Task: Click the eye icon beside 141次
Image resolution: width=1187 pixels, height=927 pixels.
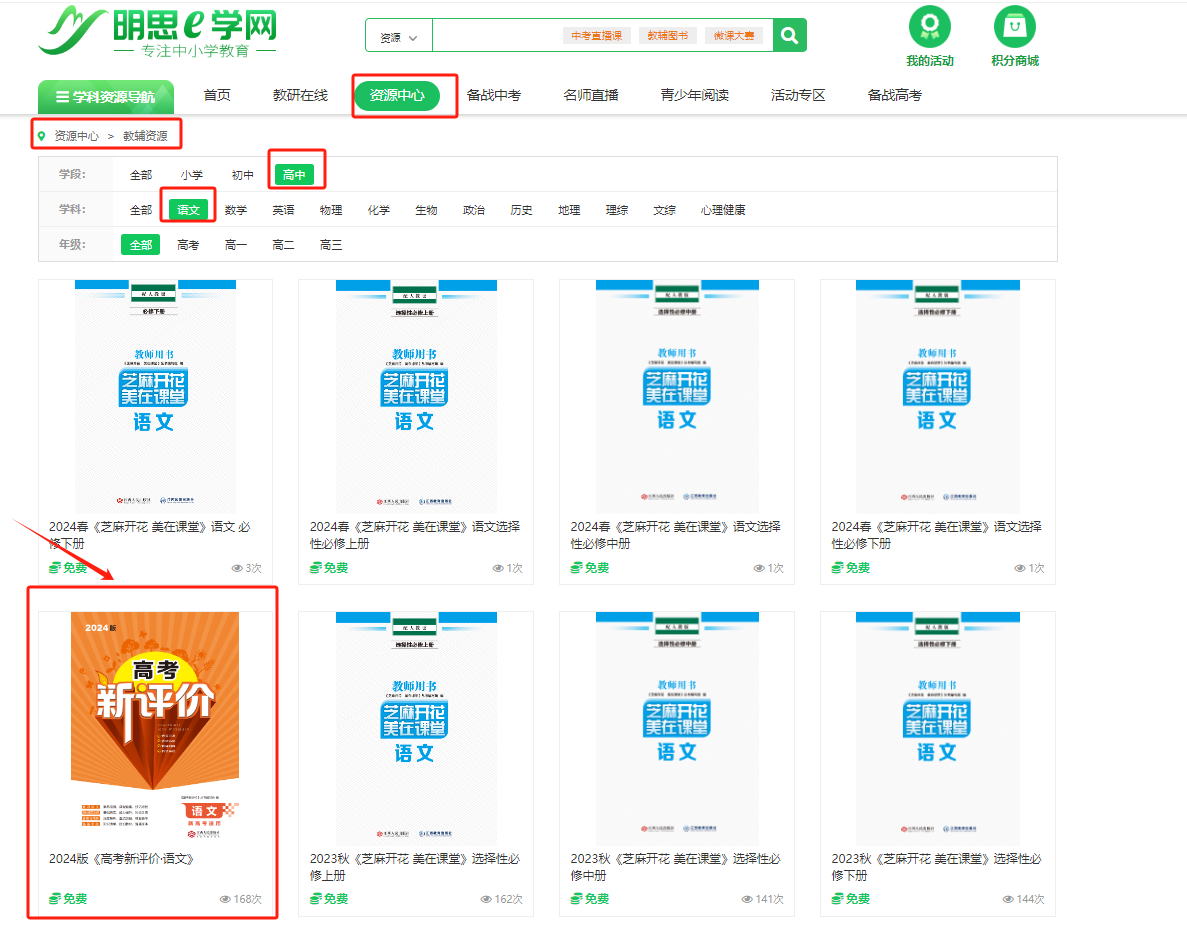Action: coord(747,900)
